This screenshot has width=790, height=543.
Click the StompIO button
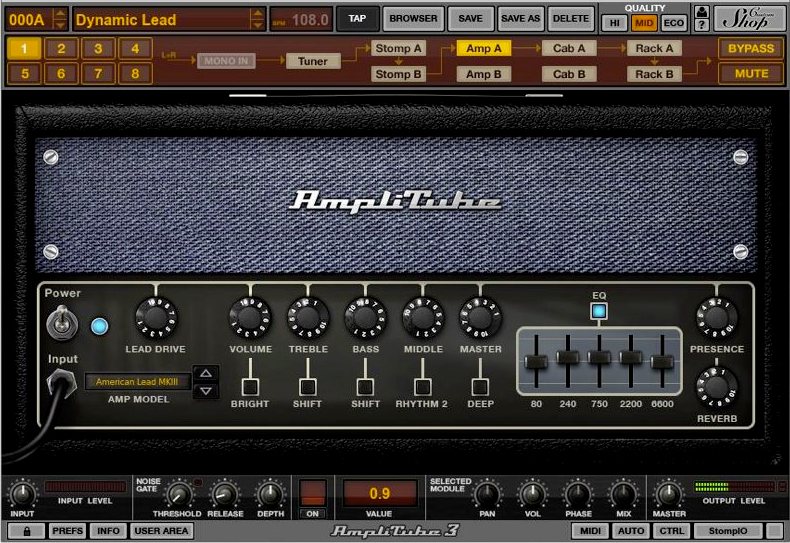[728, 531]
